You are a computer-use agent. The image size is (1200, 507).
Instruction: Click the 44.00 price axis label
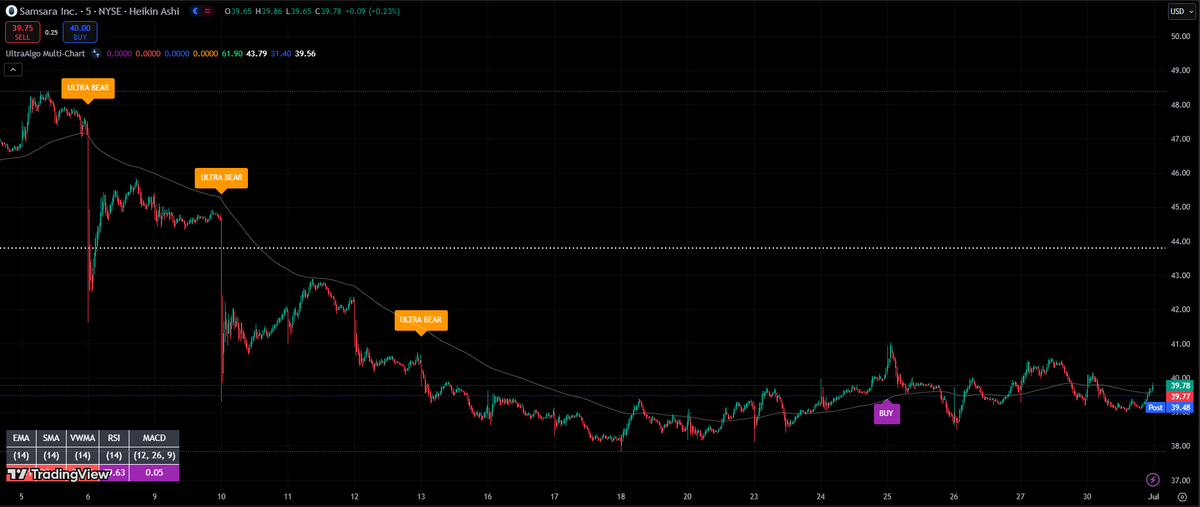coord(1179,241)
